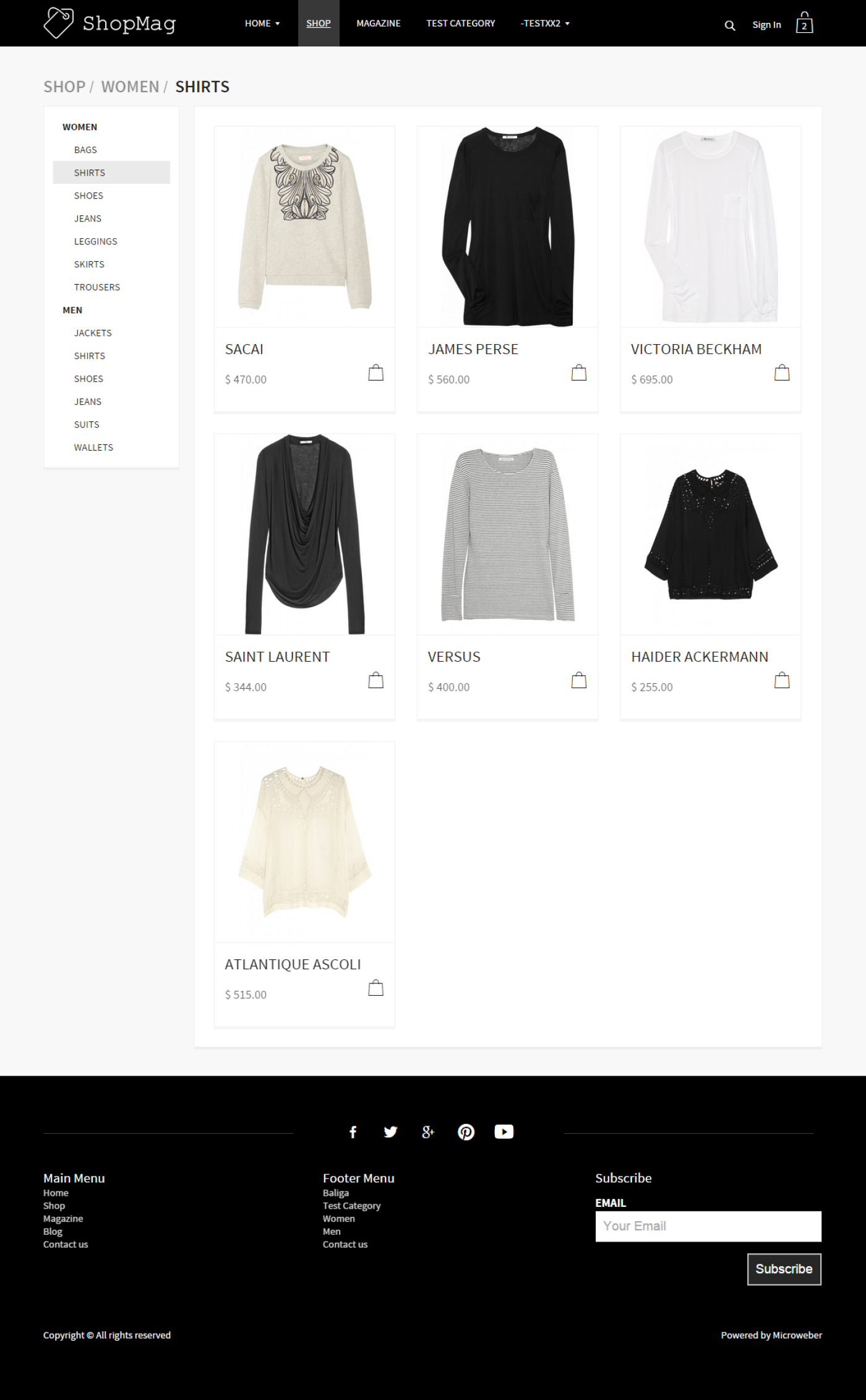Click the ShopMag logo
This screenshot has width=866, height=1400.
click(x=110, y=23)
